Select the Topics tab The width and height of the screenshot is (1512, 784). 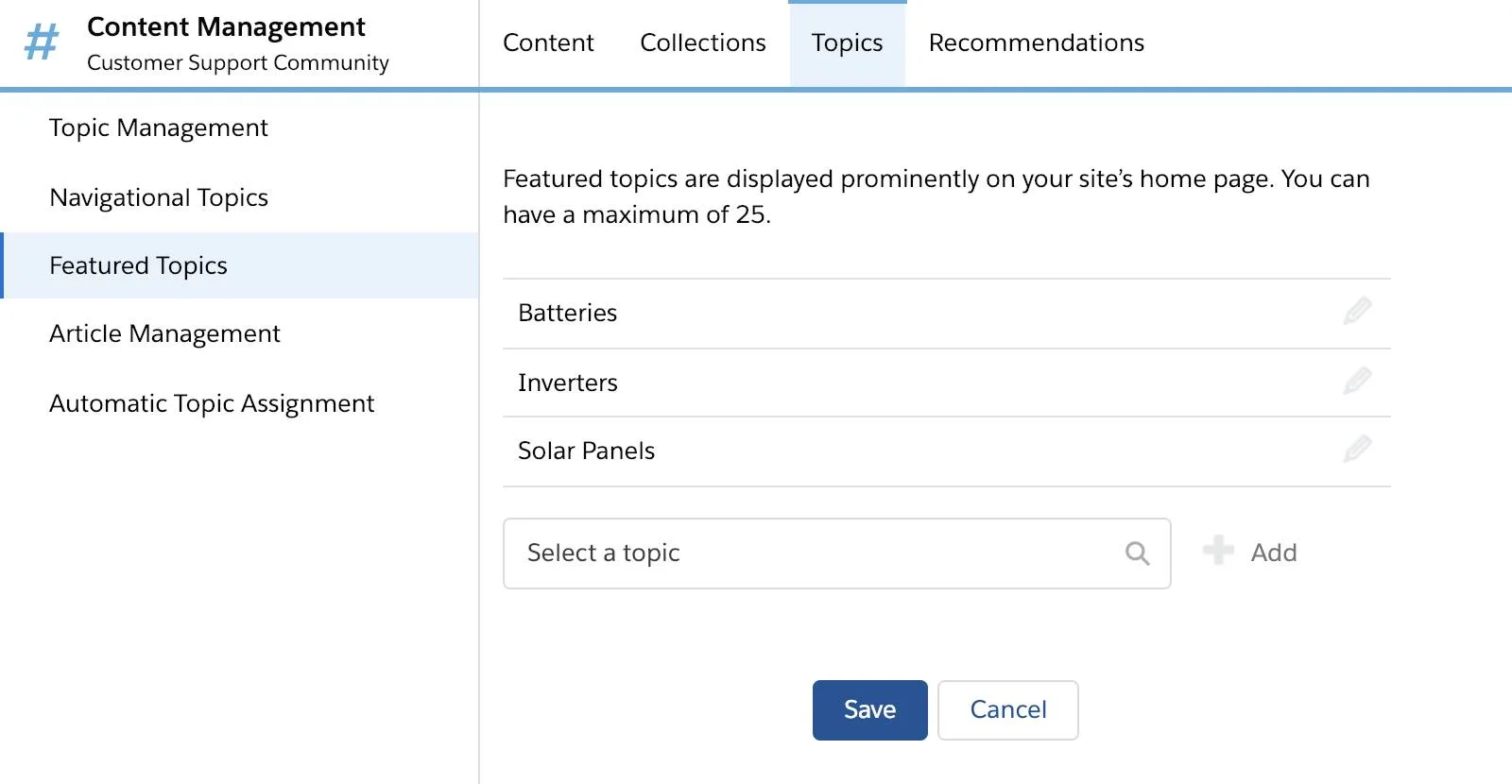point(848,43)
